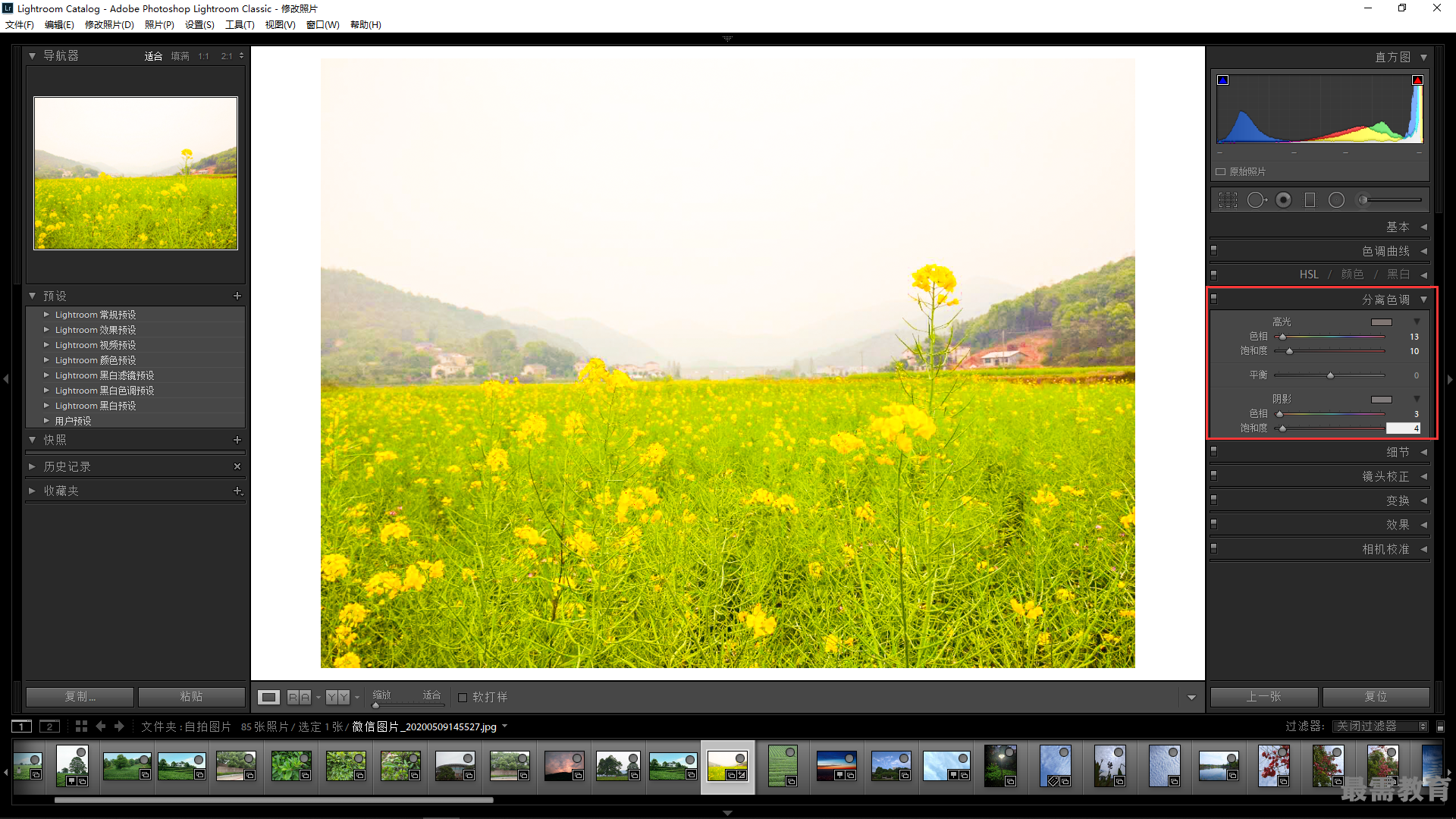Click the 平衡 balance slider

(x=1330, y=375)
